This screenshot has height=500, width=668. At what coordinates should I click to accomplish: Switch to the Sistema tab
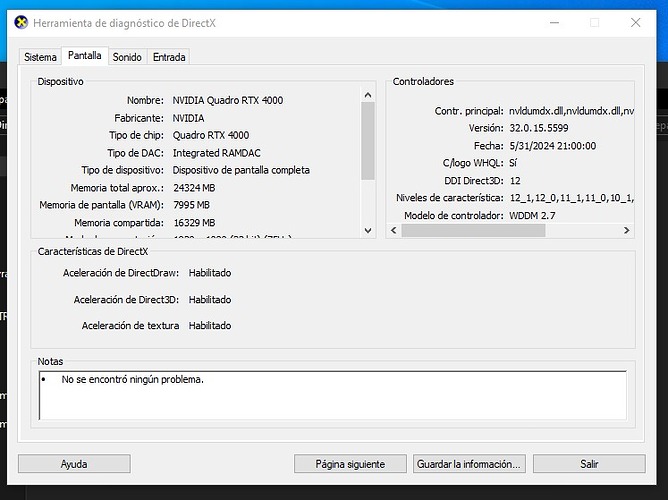point(40,57)
